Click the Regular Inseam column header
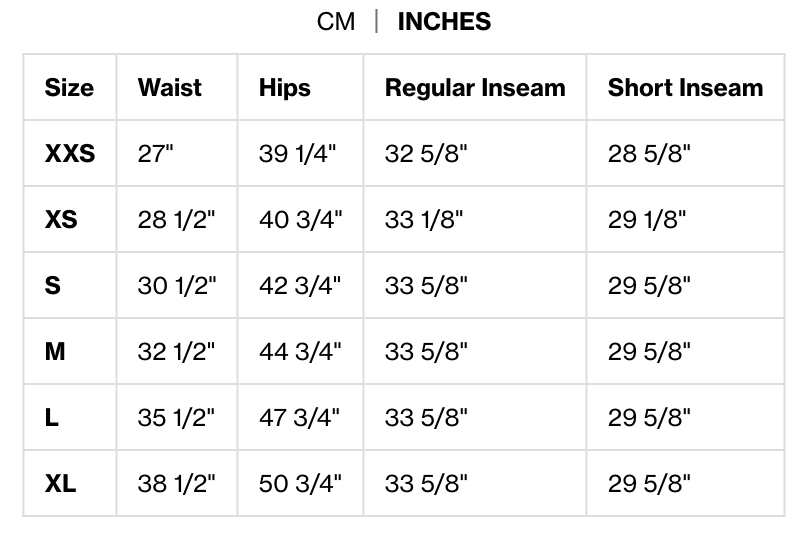Image resolution: width=802 pixels, height=540 pixels. [475, 87]
